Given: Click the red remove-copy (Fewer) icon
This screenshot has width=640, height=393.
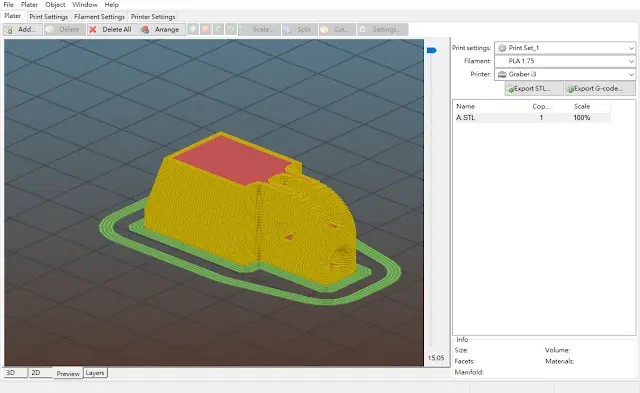Looking at the screenshot, I should pyautogui.click(x=206, y=29).
